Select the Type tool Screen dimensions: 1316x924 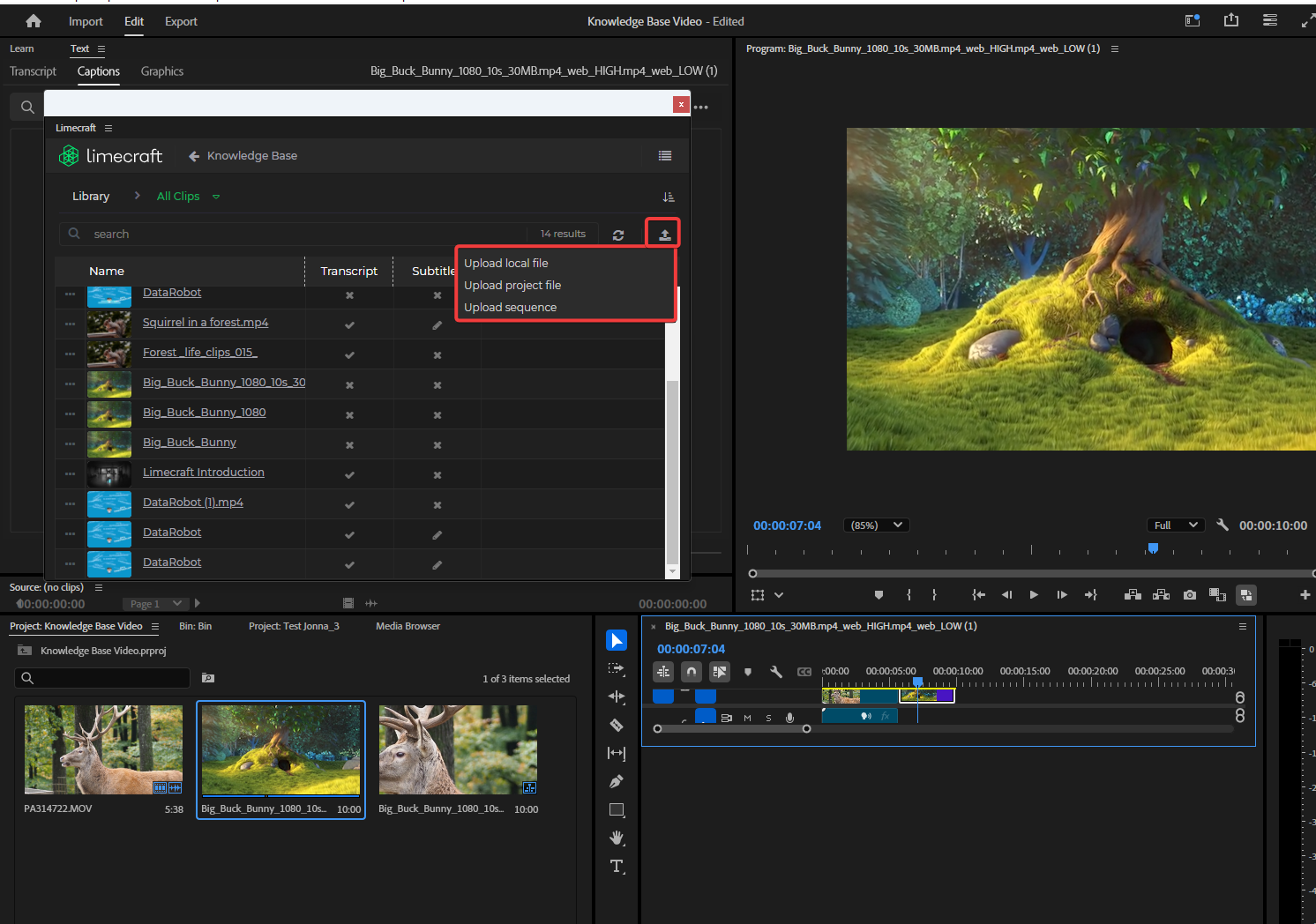pyautogui.click(x=617, y=866)
